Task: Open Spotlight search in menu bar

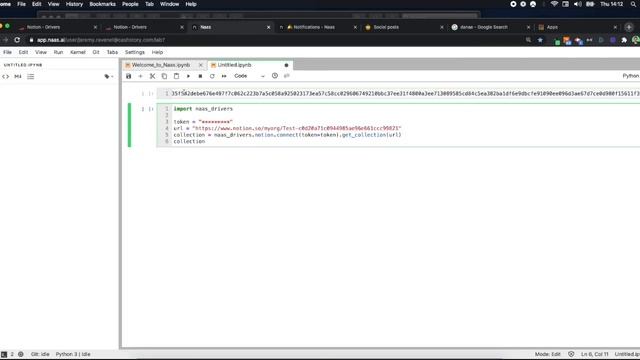Action: (633, 4)
